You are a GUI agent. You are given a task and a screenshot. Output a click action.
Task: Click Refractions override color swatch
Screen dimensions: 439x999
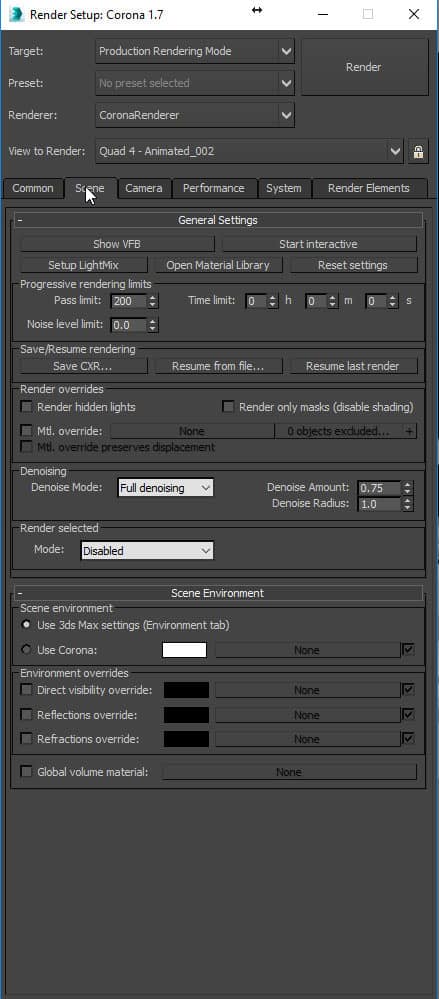pyautogui.click(x=186, y=739)
